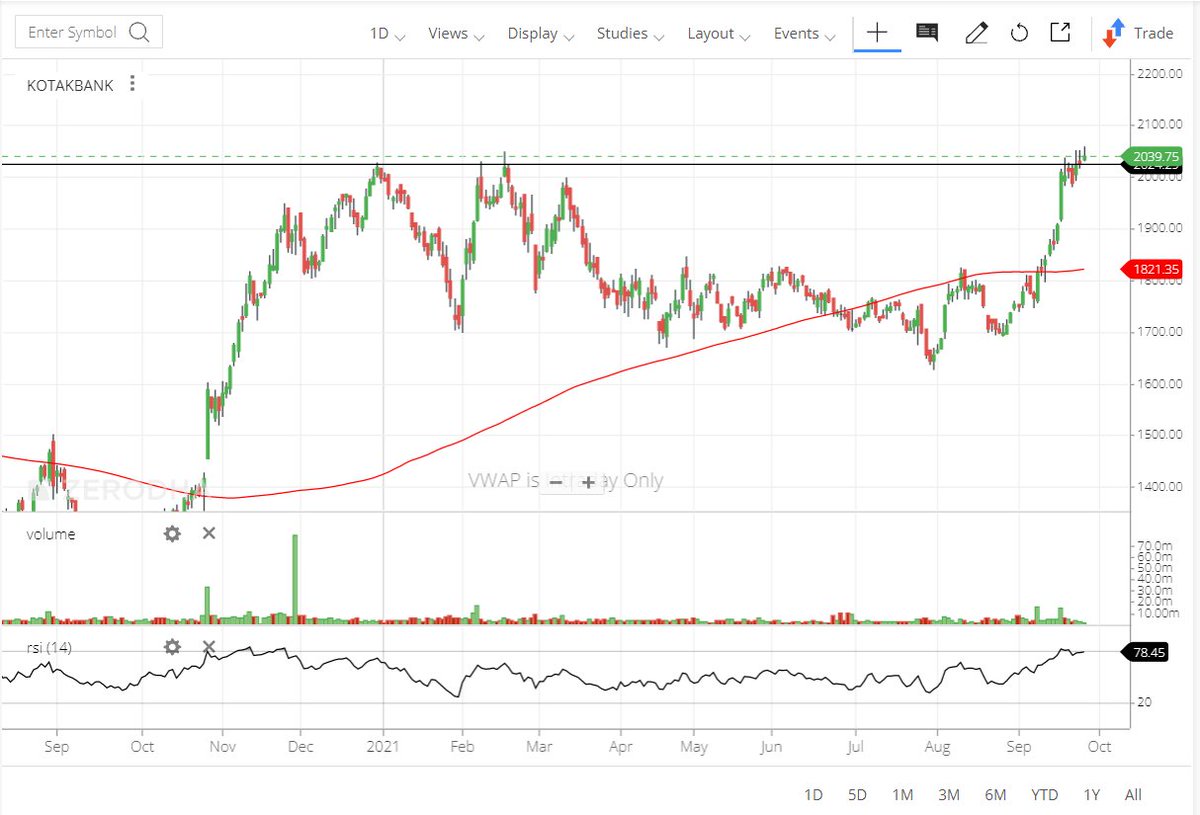1200x815 pixels.
Task: Select the 5D range tab
Action: [857, 795]
